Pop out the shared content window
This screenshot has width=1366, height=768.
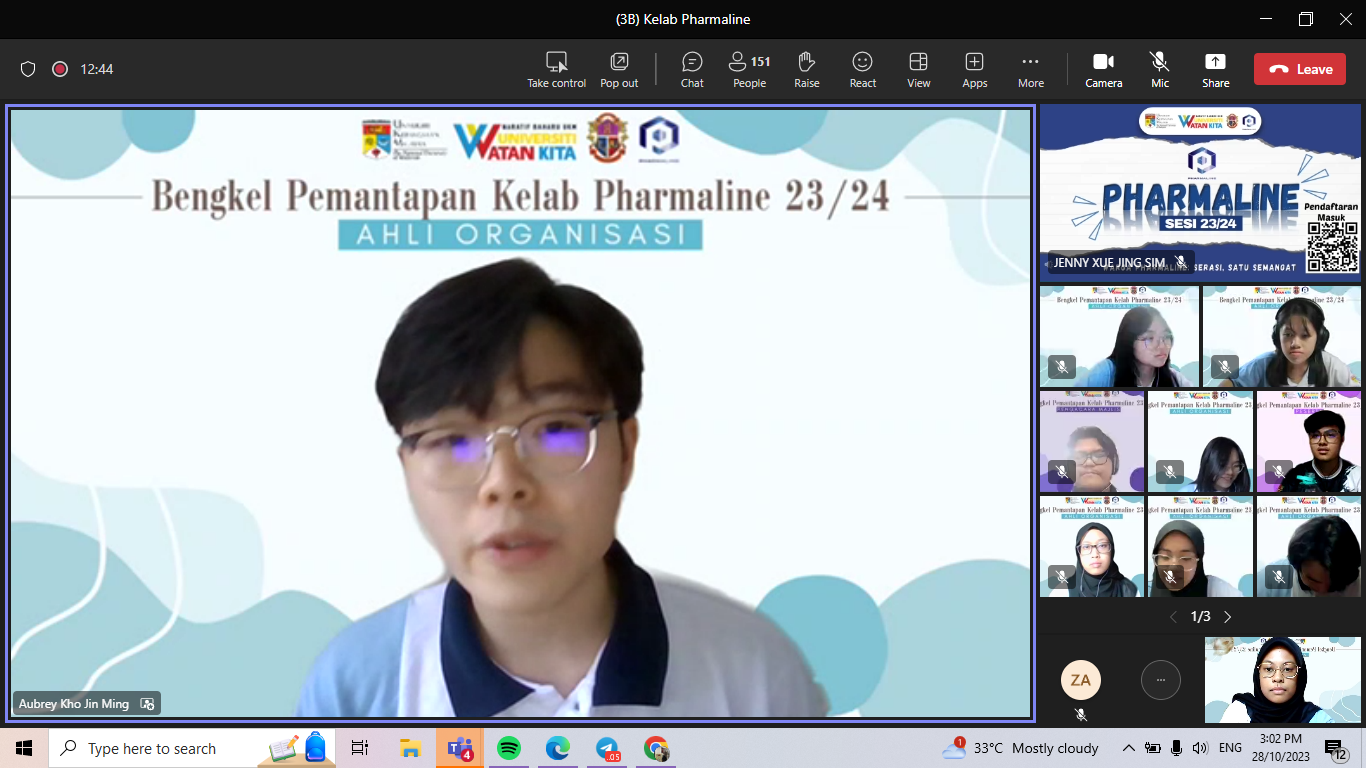619,69
